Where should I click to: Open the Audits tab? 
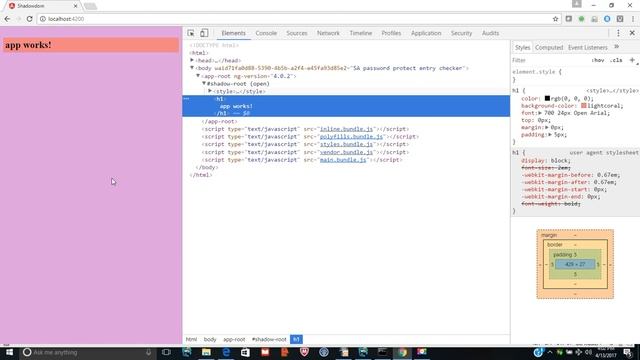[490, 33]
